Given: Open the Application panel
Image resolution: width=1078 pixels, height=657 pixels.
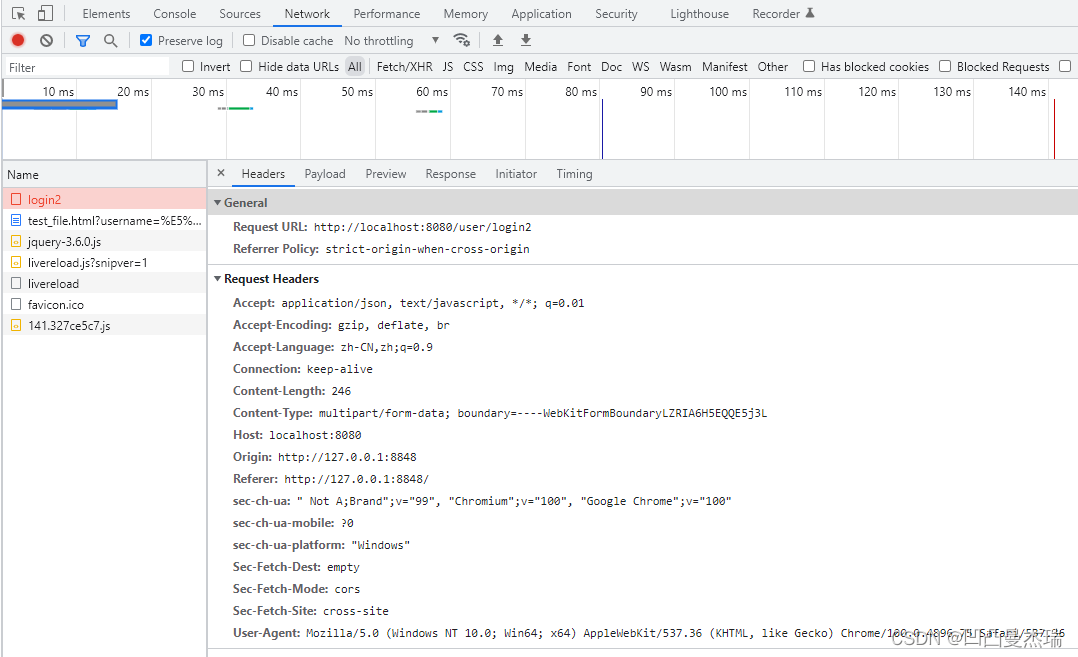Looking at the screenshot, I should click(541, 14).
